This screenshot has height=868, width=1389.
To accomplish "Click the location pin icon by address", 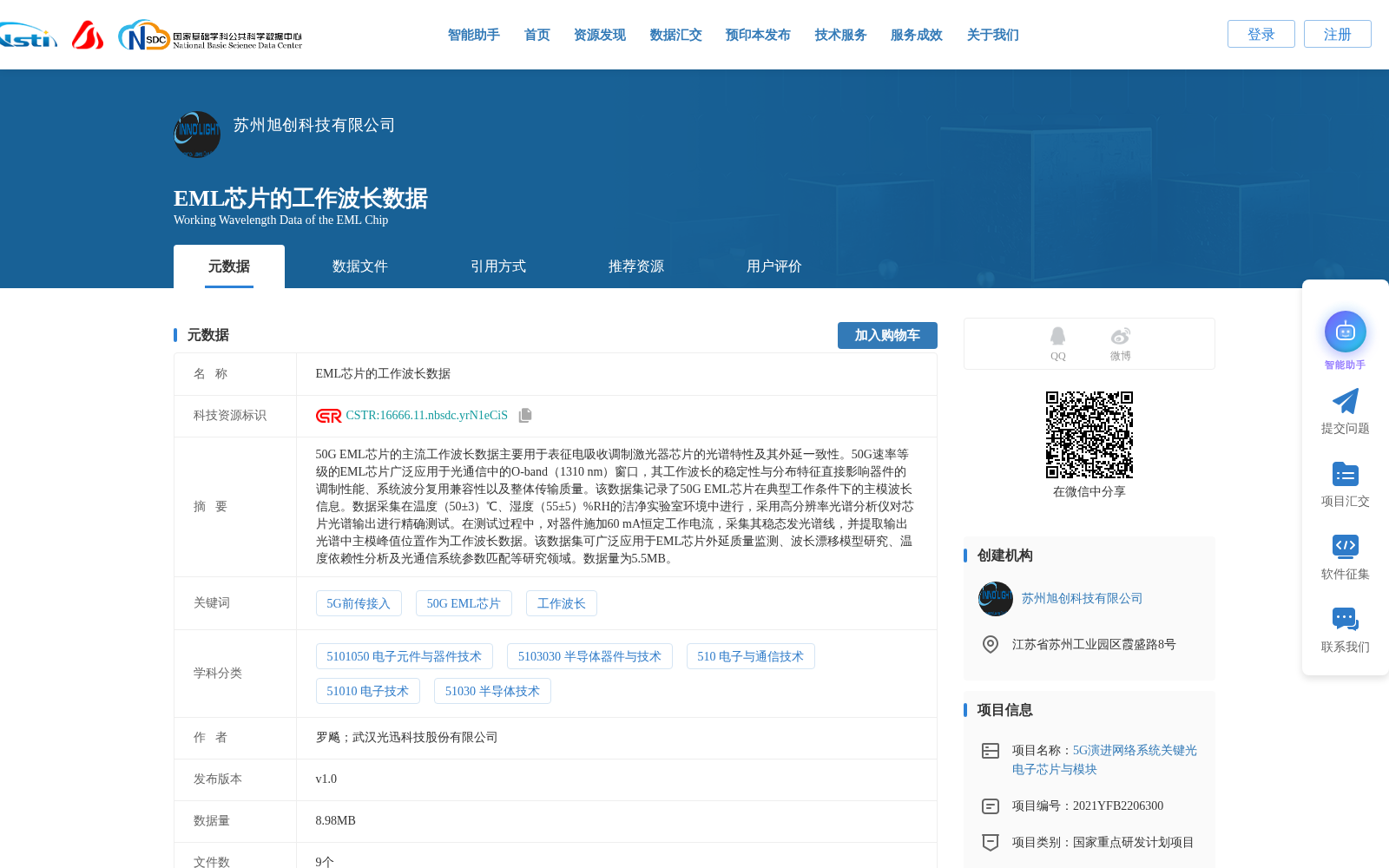I will tap(990, 644).
